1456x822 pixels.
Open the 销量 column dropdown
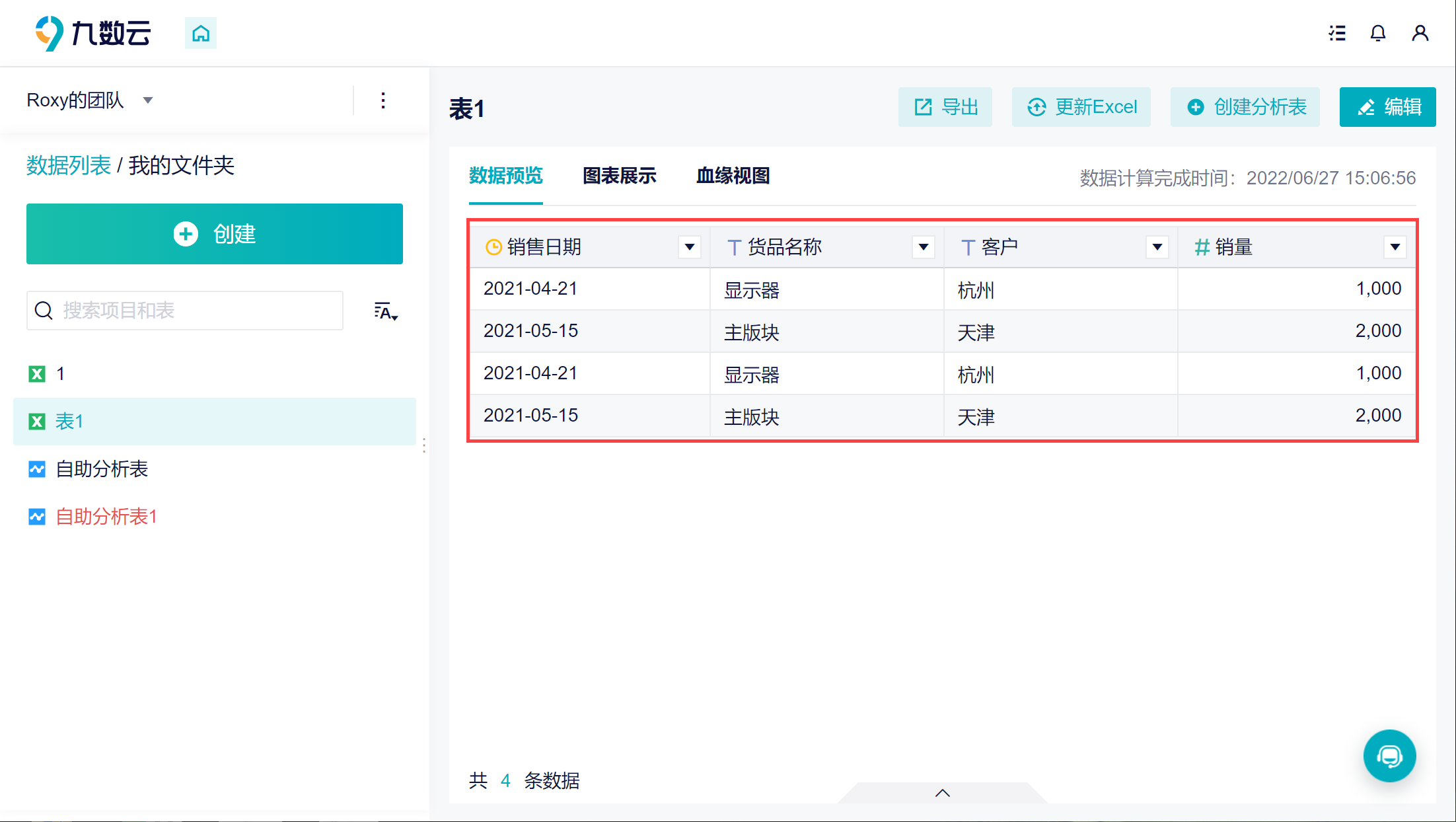click(1395, 247)
